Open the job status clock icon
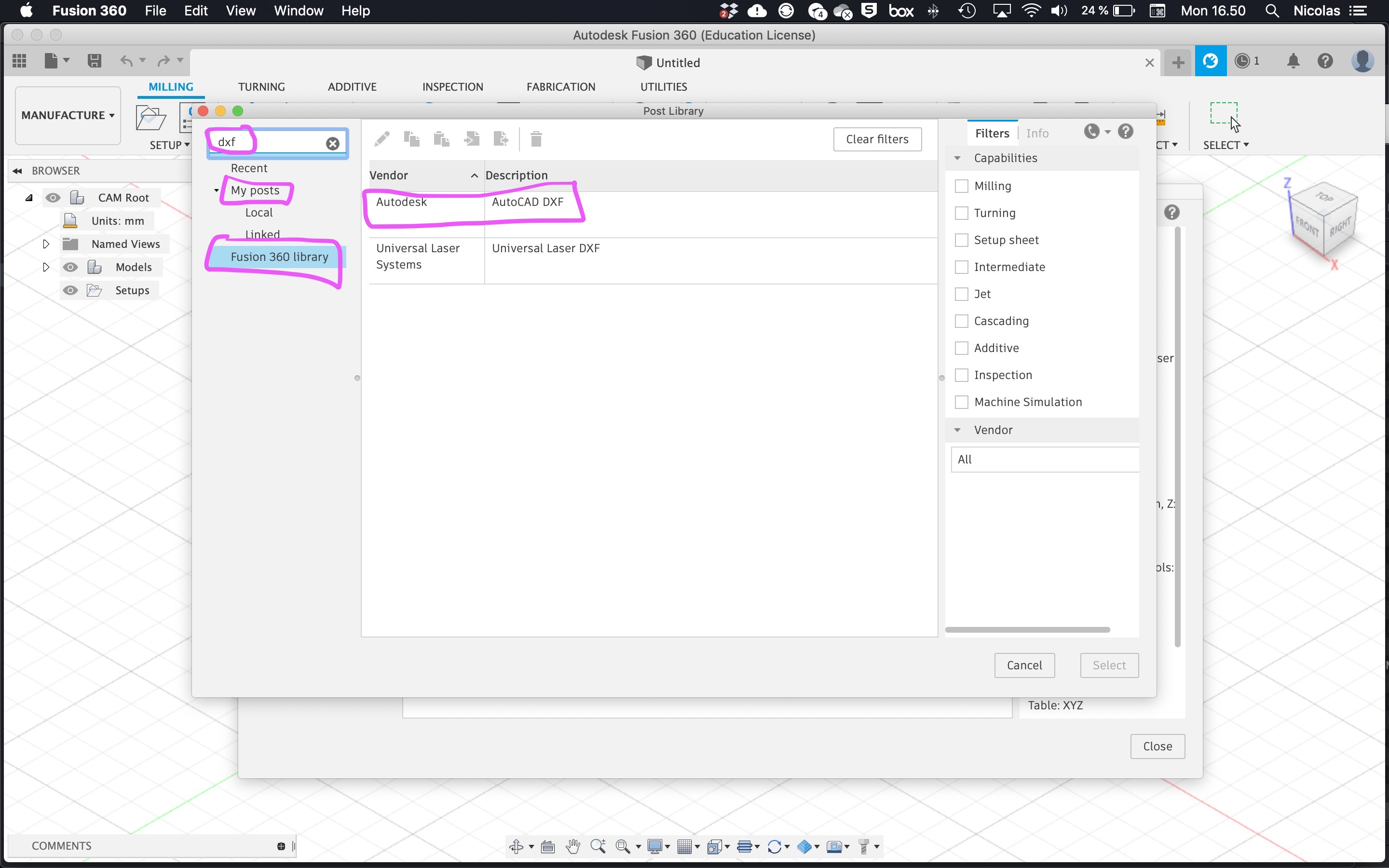This screenshot has height=868, width=1389. [x=1241, y=61]
